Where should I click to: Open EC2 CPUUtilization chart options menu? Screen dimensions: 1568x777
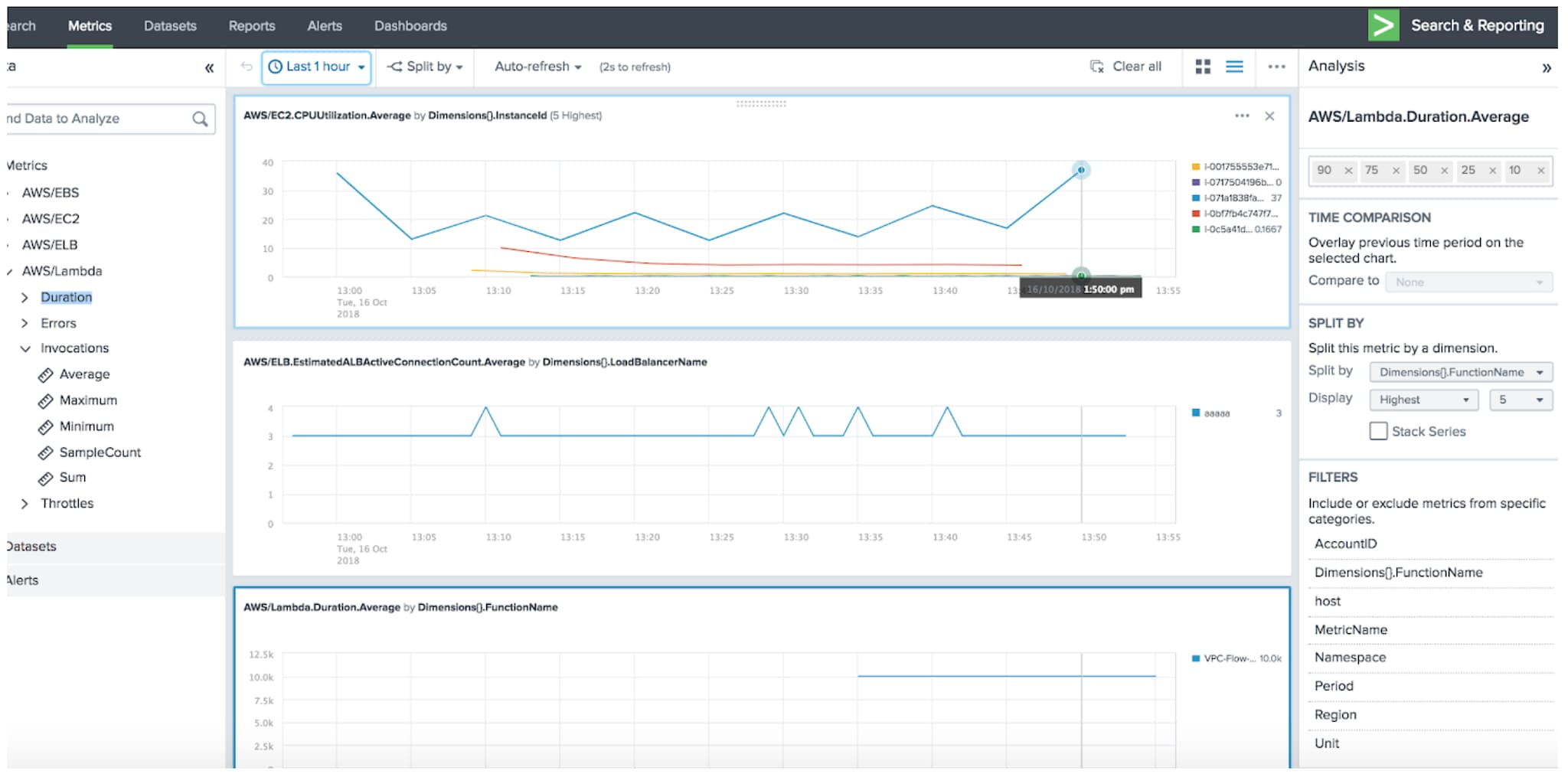pyautogui.click(x=1242, y=116)
